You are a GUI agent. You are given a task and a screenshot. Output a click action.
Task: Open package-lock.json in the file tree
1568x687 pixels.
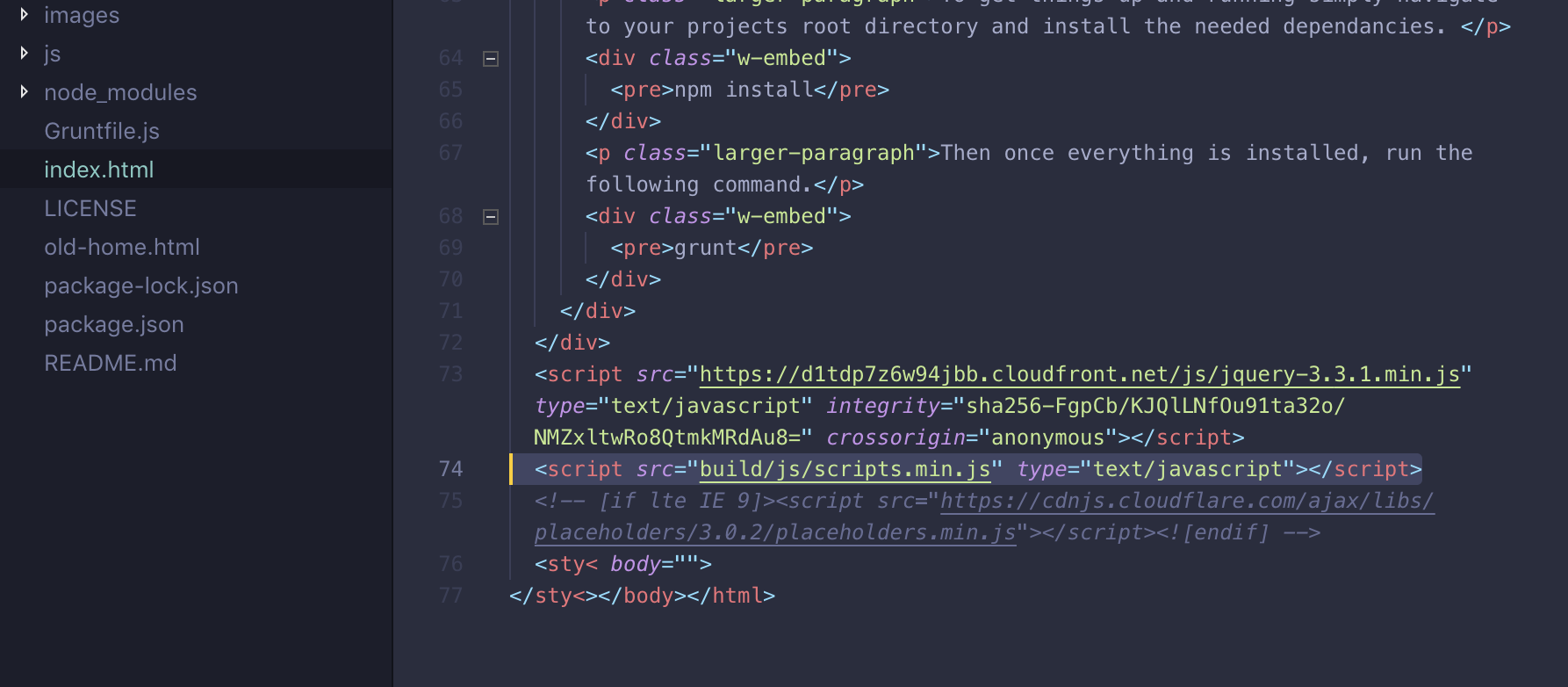[x=141, y=286]
